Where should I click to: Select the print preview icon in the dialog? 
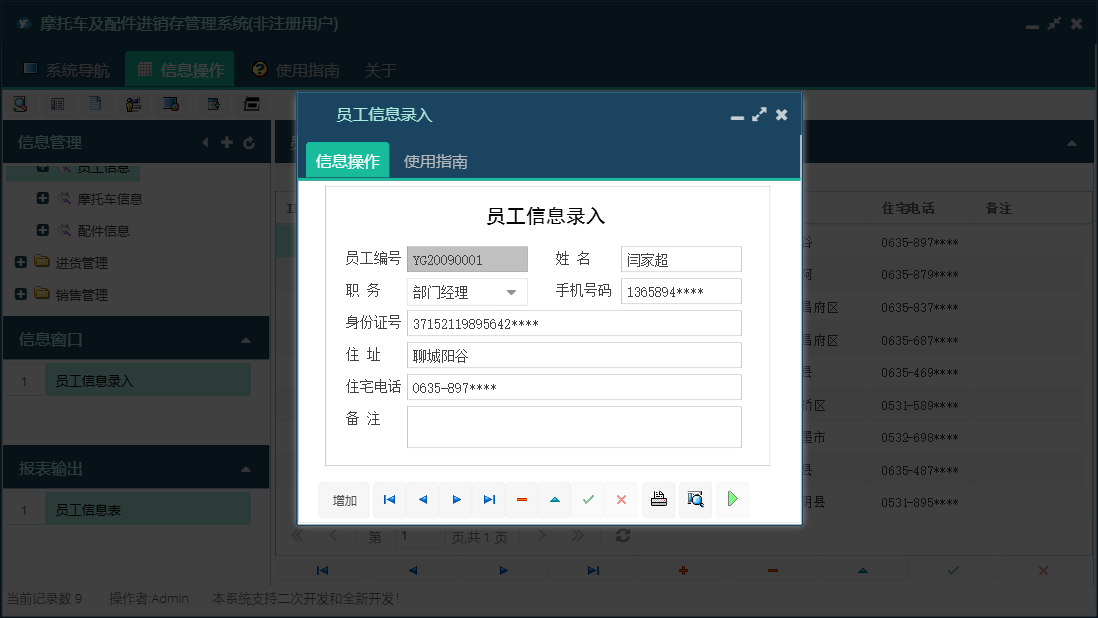[695, 499]
